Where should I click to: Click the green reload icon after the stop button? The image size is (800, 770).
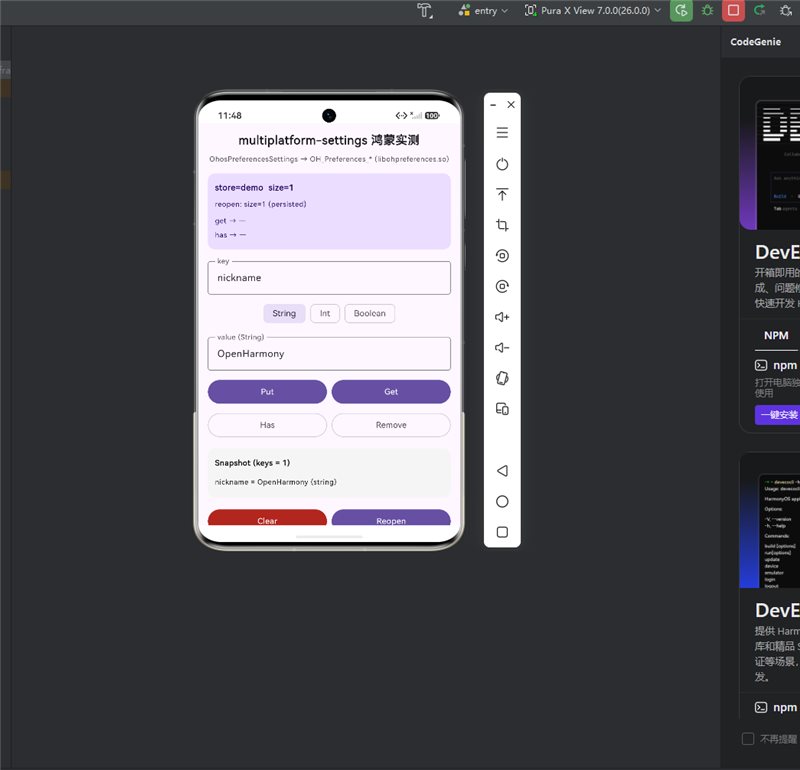pos(759,10)
